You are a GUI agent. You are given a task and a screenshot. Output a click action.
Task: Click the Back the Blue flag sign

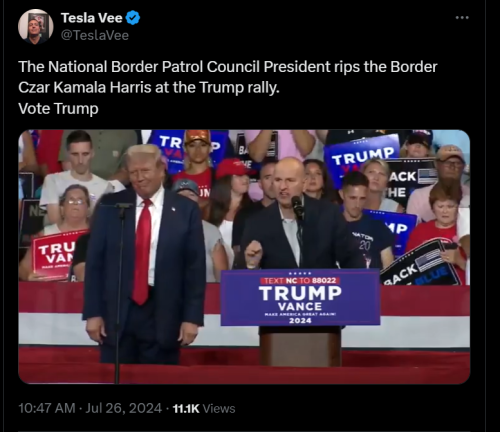tap(422, 265)
